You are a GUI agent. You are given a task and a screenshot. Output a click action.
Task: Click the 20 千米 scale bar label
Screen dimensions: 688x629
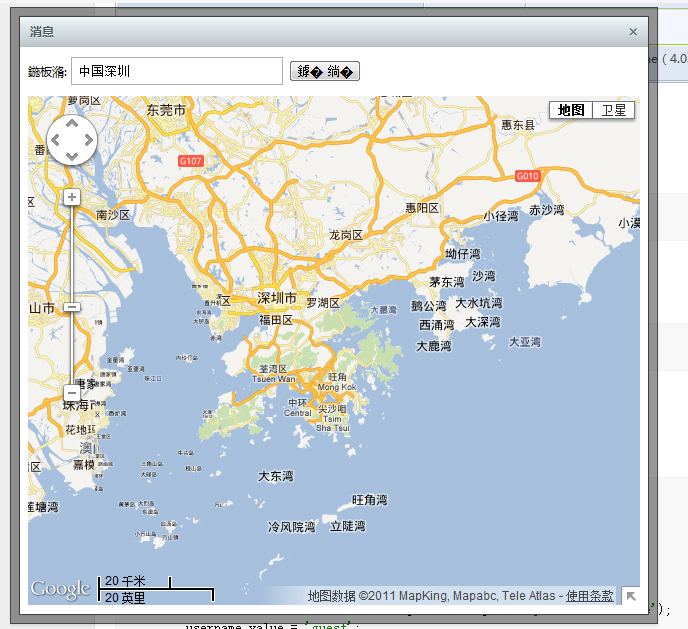125,581
